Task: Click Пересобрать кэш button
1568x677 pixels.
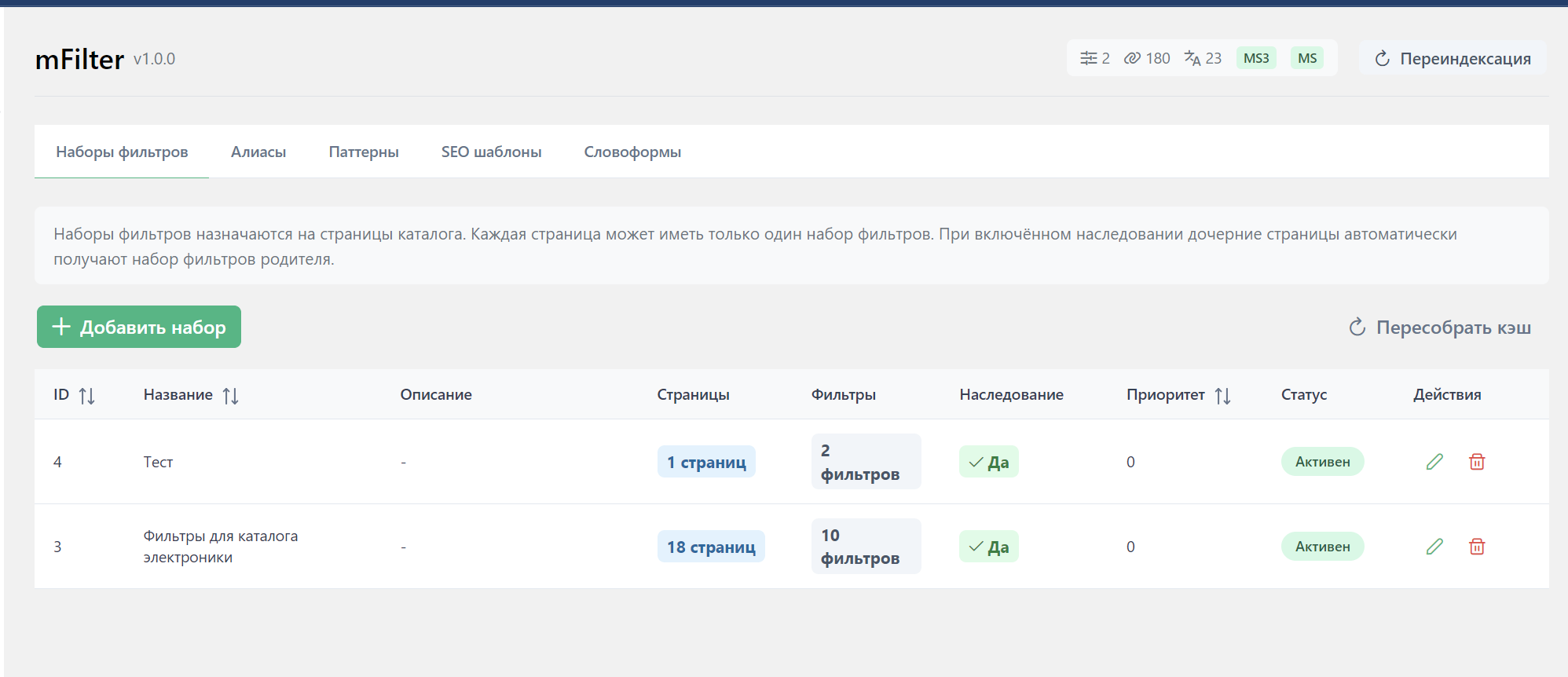Action: click(x=1440, y=328)
